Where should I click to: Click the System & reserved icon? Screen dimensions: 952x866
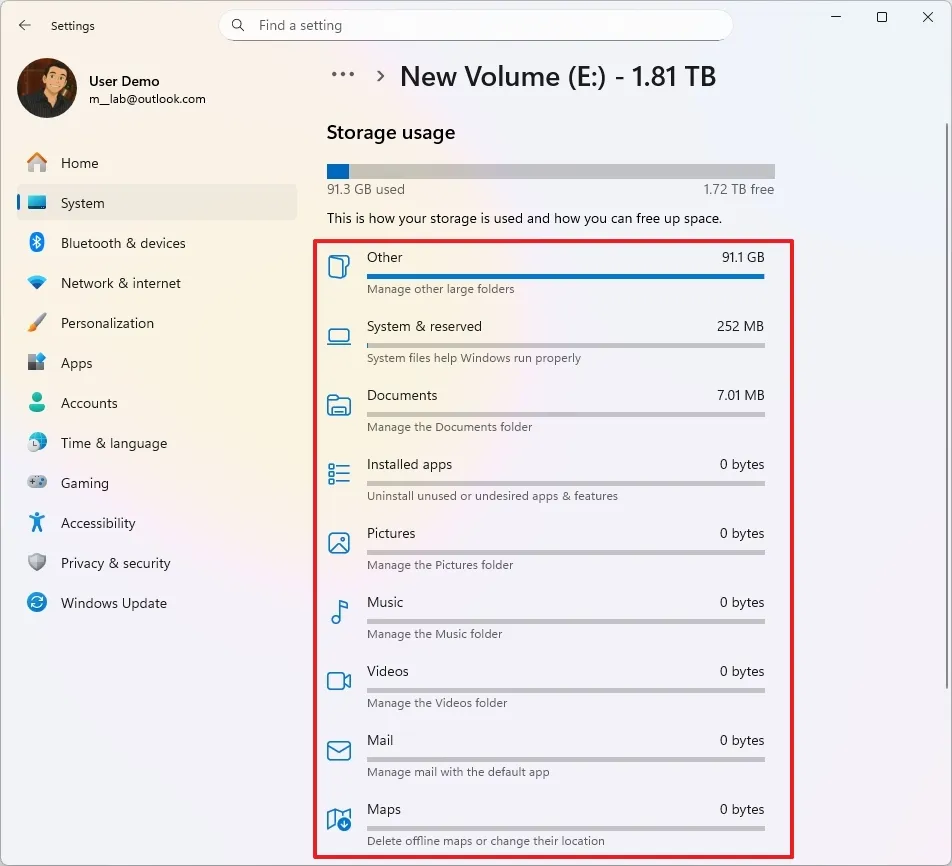340,334
